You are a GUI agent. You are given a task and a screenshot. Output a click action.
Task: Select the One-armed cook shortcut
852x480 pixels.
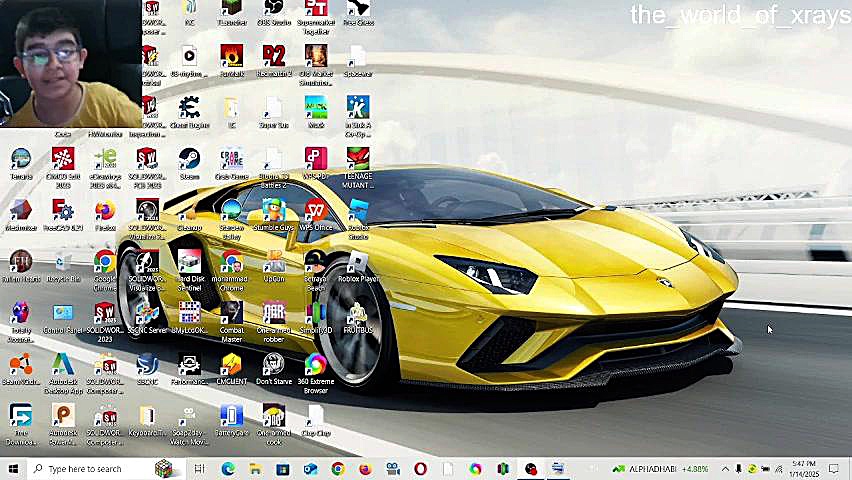pyautogui.click(x=273, y=425)
